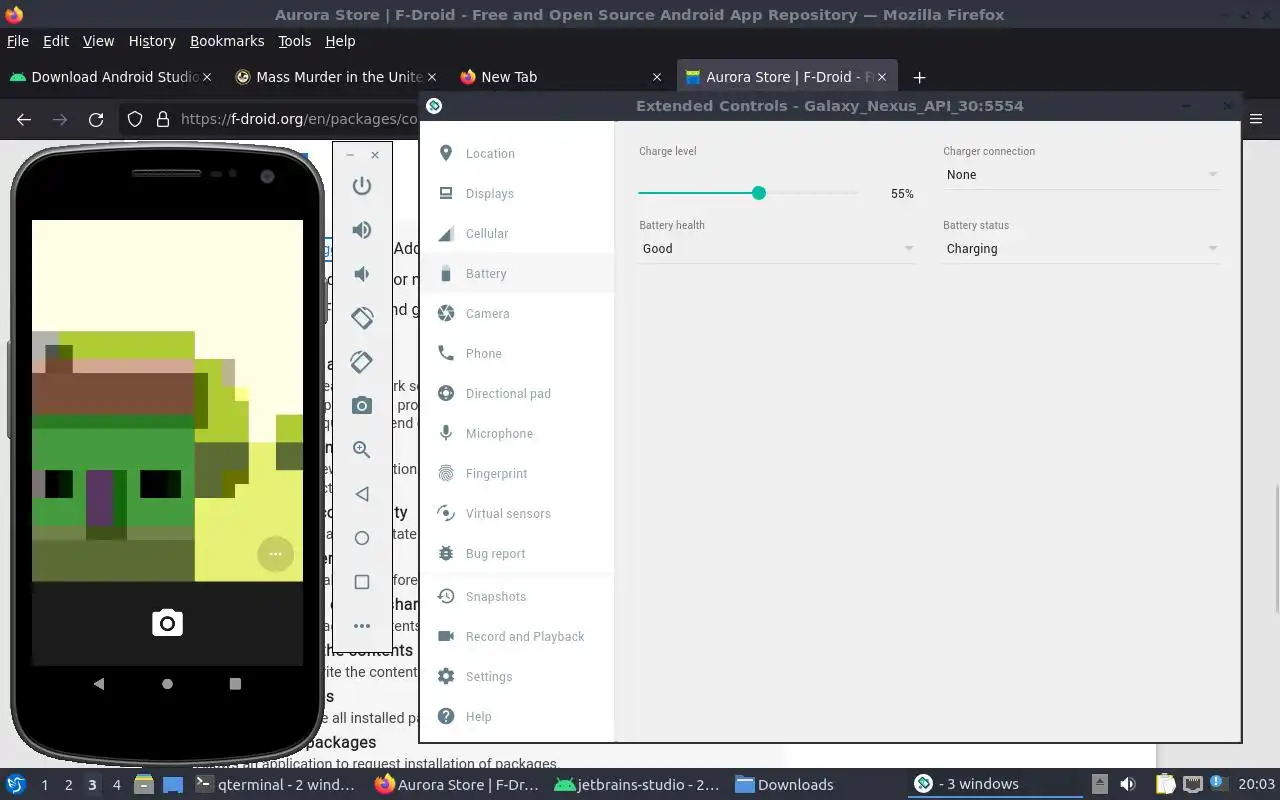Activate the emulator zoom magnifier icon

coord(362,450)
